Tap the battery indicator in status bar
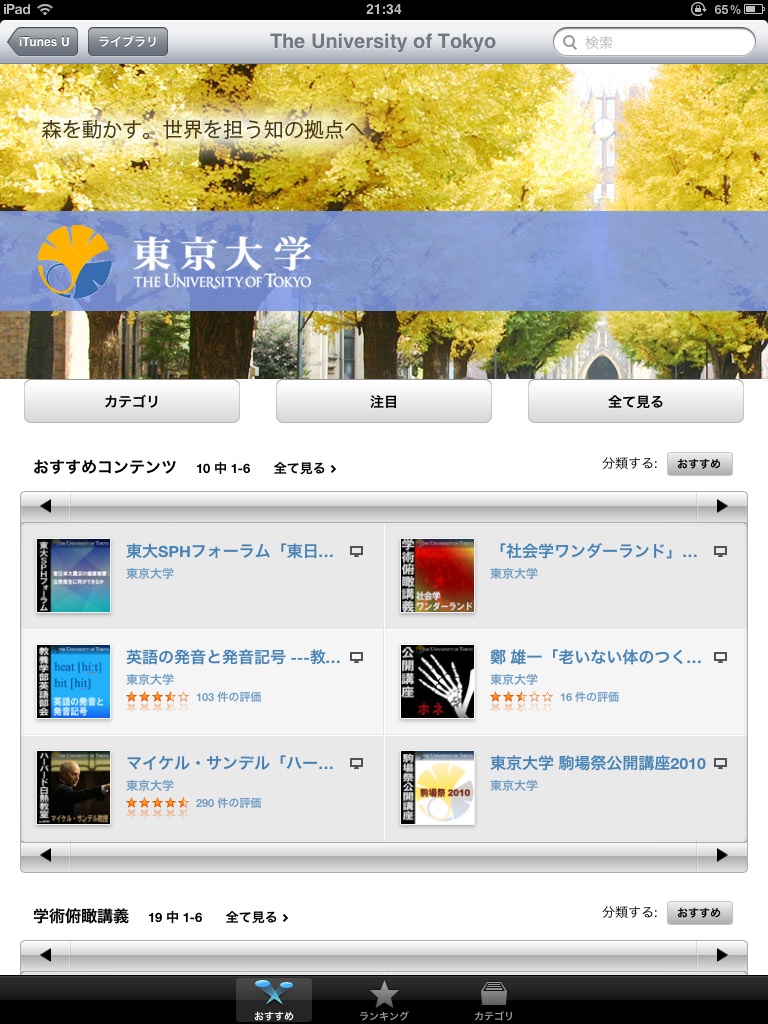Screen dimensions: 768x1024 pyautogui.click(x=754, y=9)
